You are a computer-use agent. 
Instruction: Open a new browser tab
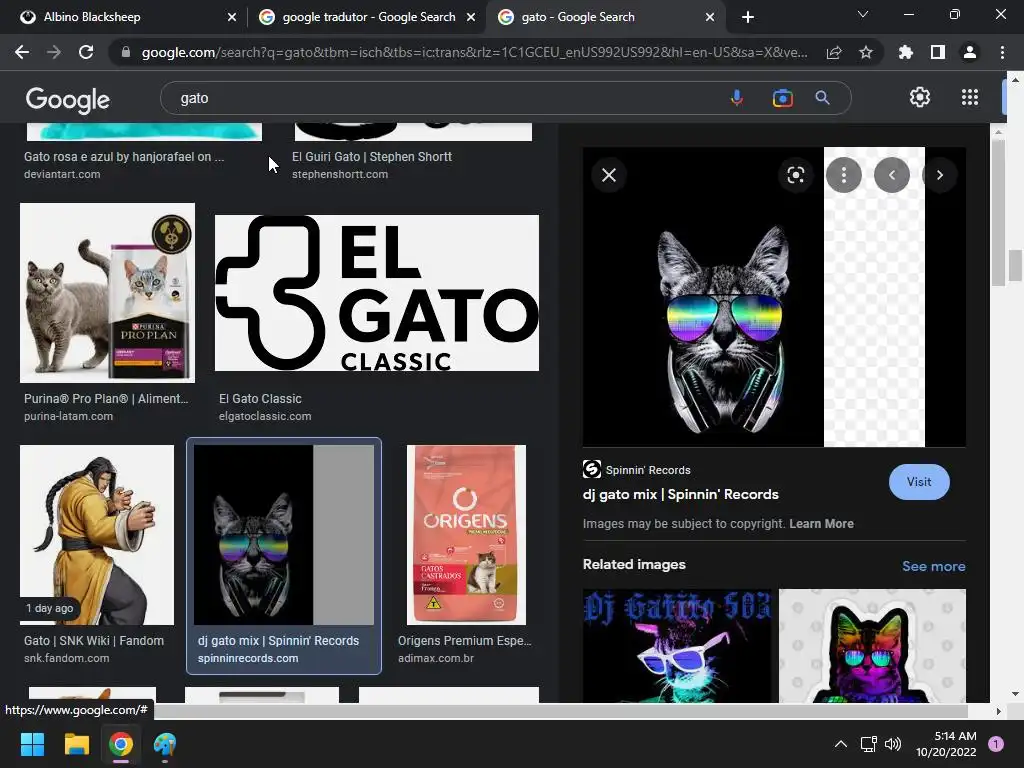click(748, 17)
